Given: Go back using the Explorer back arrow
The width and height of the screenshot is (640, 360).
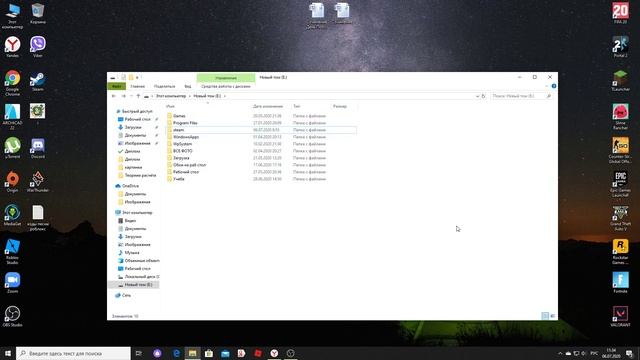Looking at the screenshot, I should 114,96.
